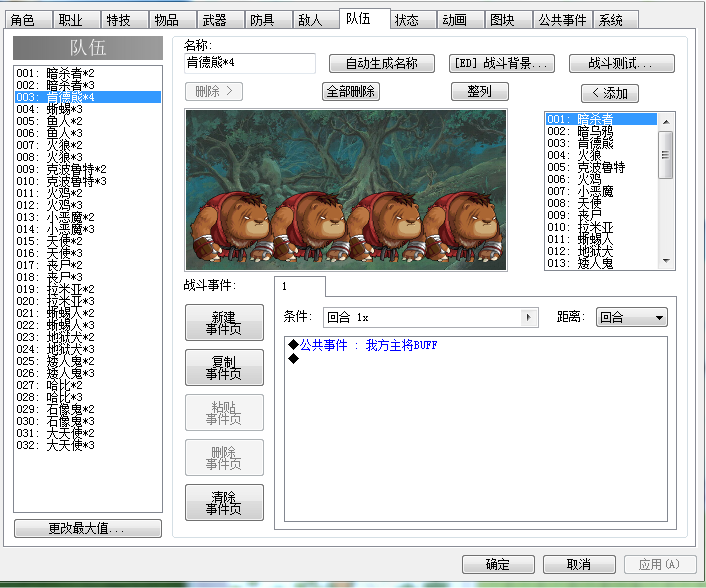Select the leftmost bear in battle preview
This screenshot has height=588, width=706.
[x=231, y=227]
